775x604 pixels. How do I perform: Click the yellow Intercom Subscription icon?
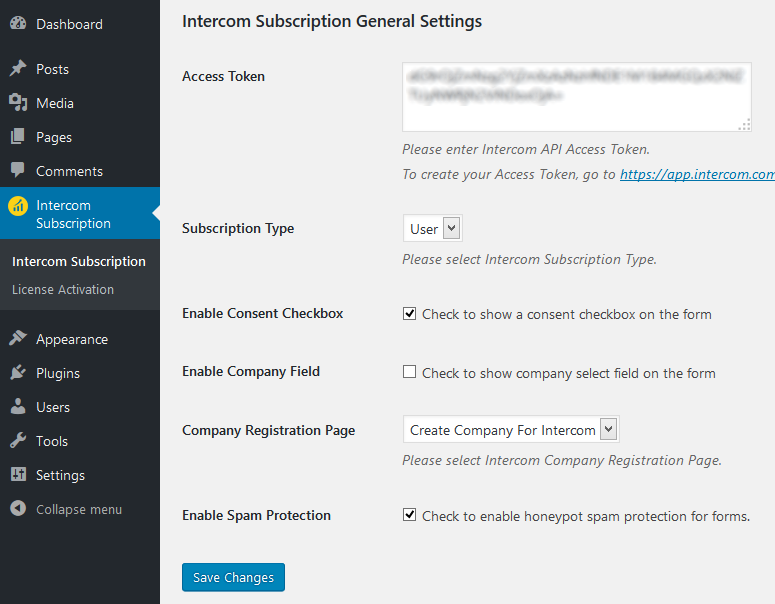[x=18, y=206]
